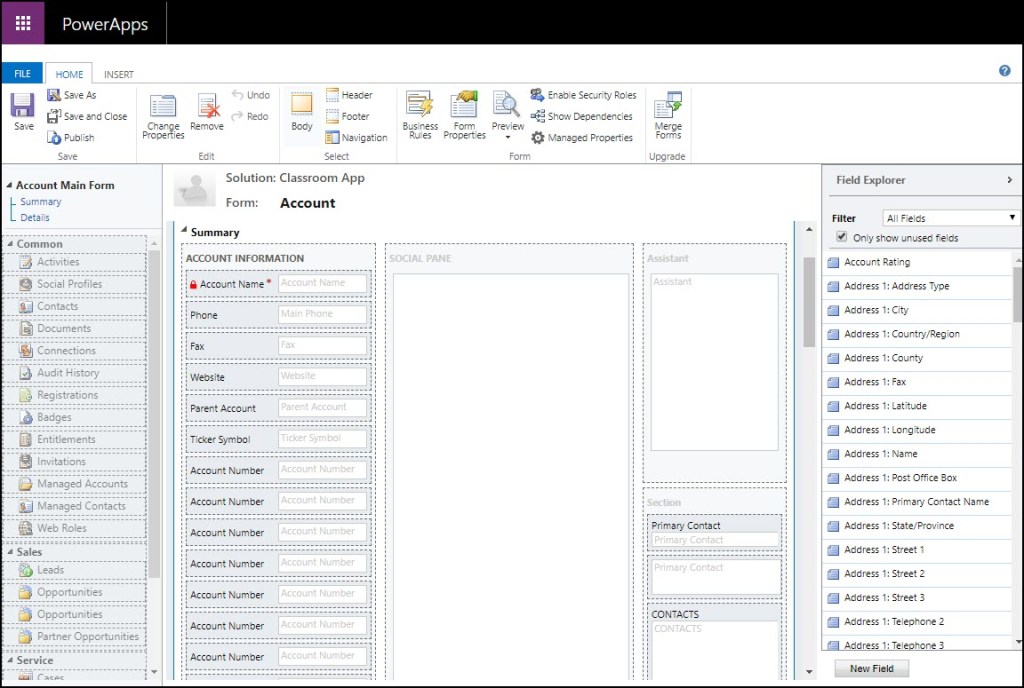The image size is (1024, 688).
Task: Click the Remove field icon
Action: [x=207, y=106]
